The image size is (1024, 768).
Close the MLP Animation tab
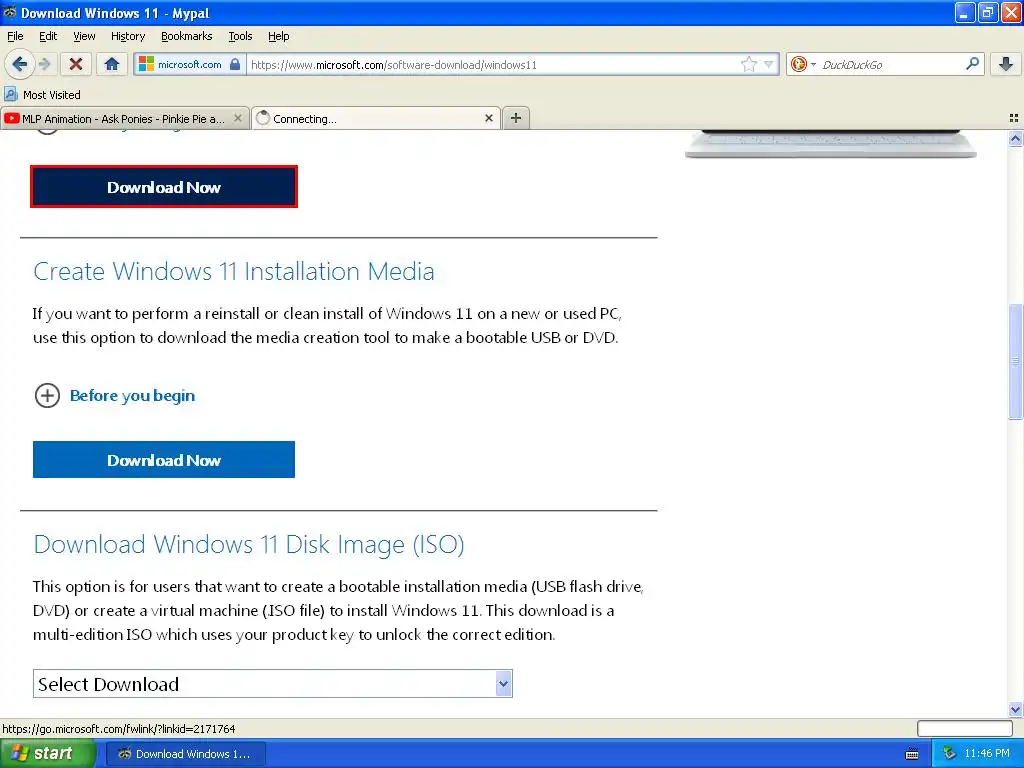click(x=238, y=118)
